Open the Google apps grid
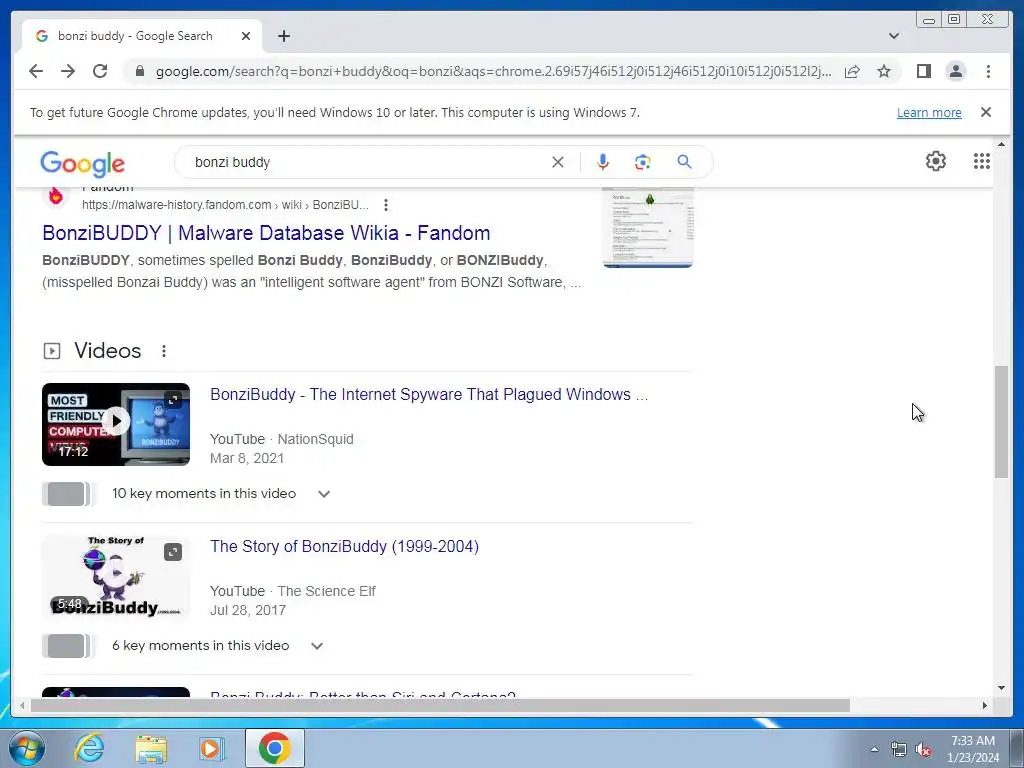 (982, 161)
